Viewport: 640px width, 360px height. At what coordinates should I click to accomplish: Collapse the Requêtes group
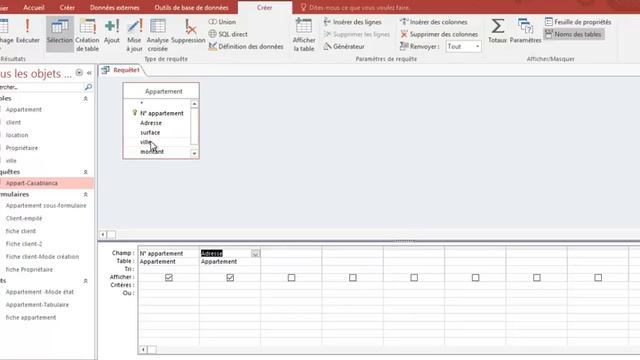[86, 172]
